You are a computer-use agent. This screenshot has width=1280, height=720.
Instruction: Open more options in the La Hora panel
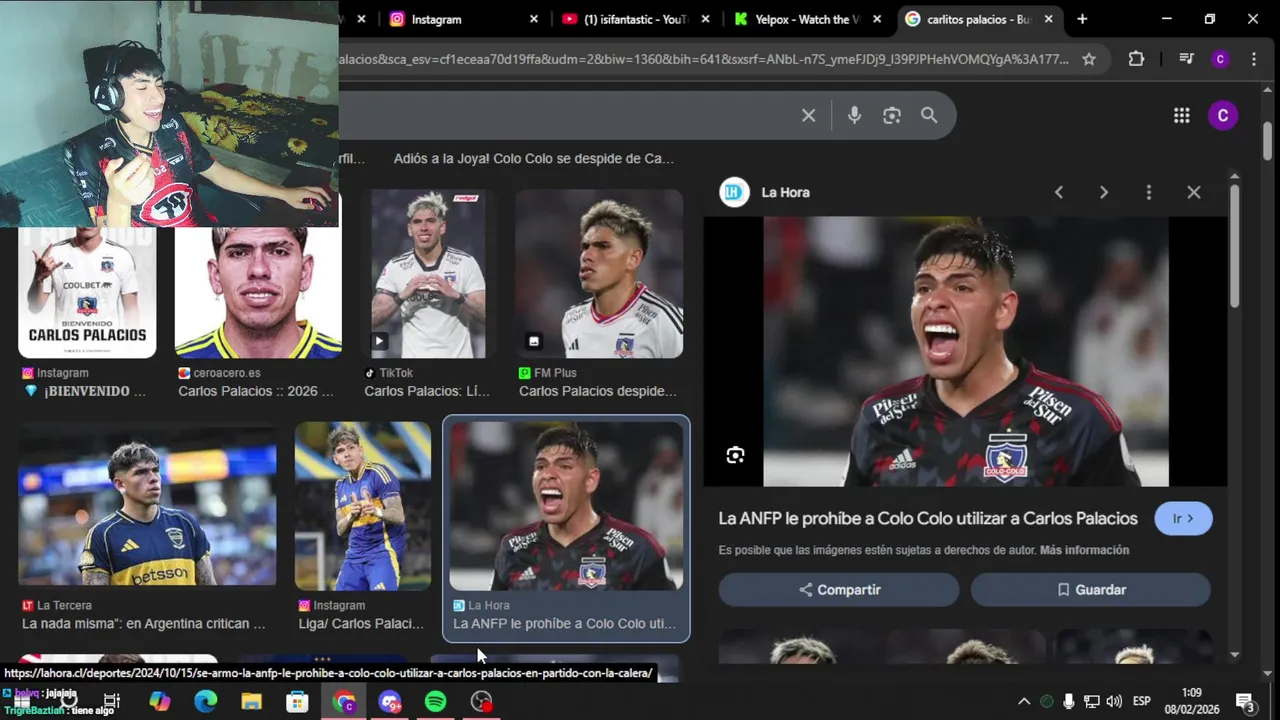pos(1148,192)
